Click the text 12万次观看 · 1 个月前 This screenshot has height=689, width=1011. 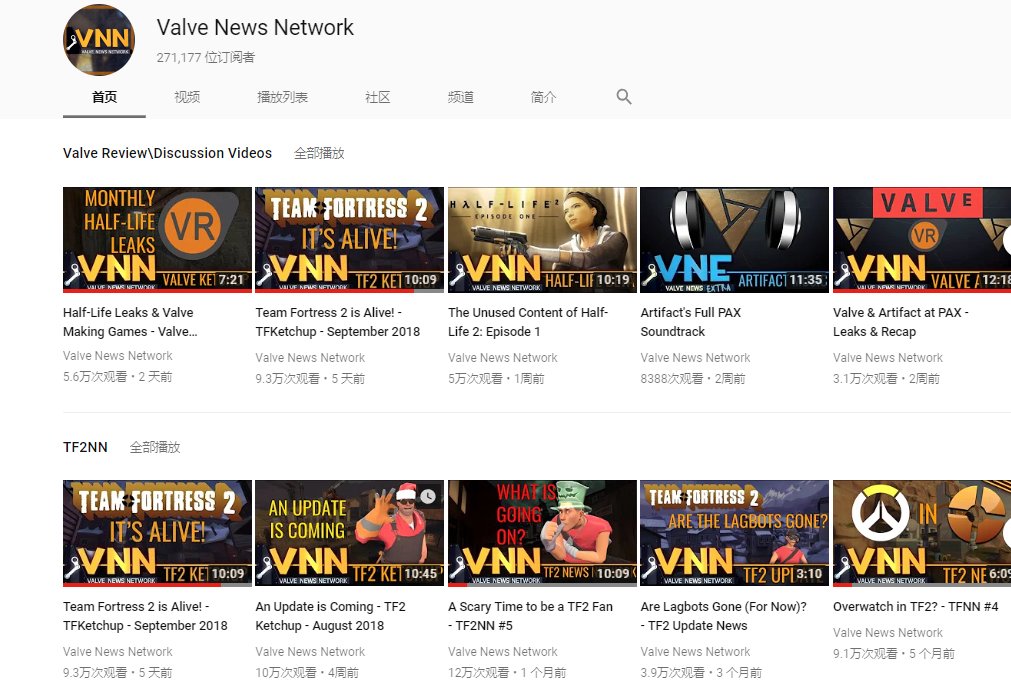[507, 672]
